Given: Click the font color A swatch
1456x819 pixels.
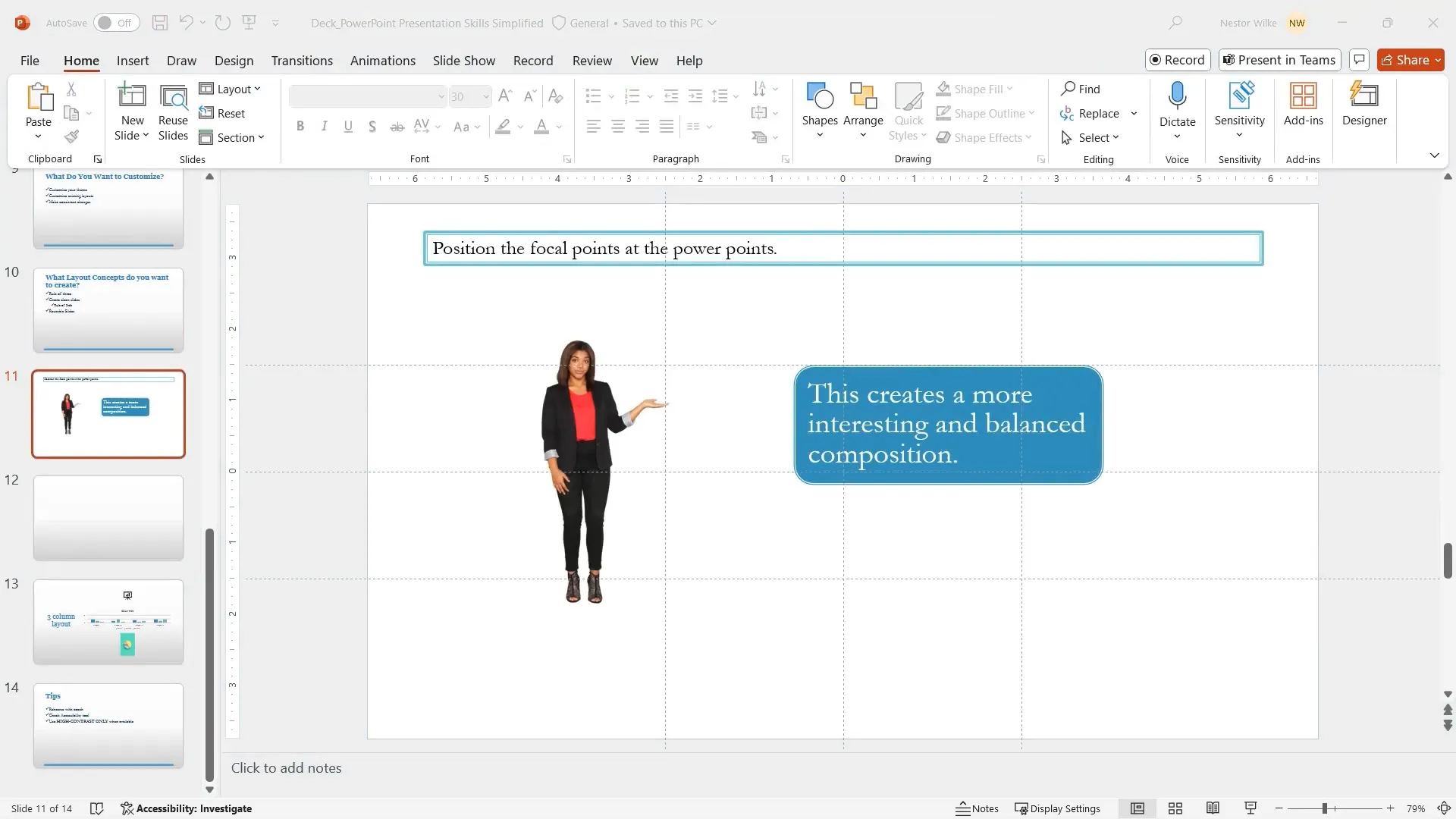Looking at the screenshot, I should tap(541, 127).
